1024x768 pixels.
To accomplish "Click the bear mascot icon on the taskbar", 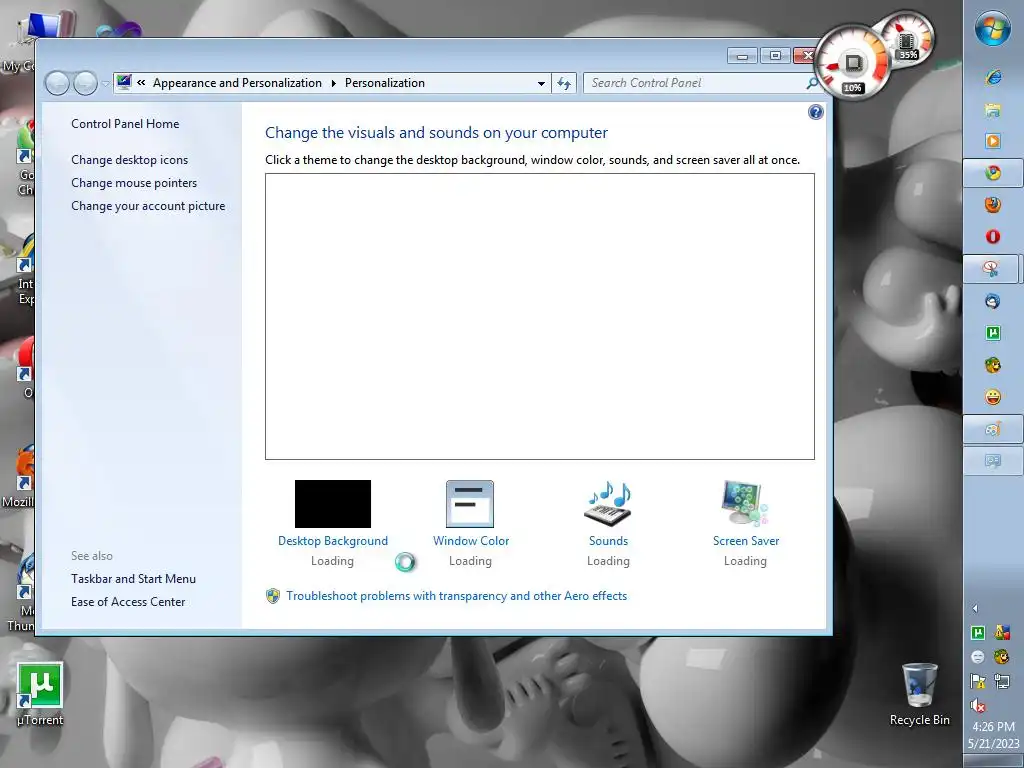I will 993,365.
